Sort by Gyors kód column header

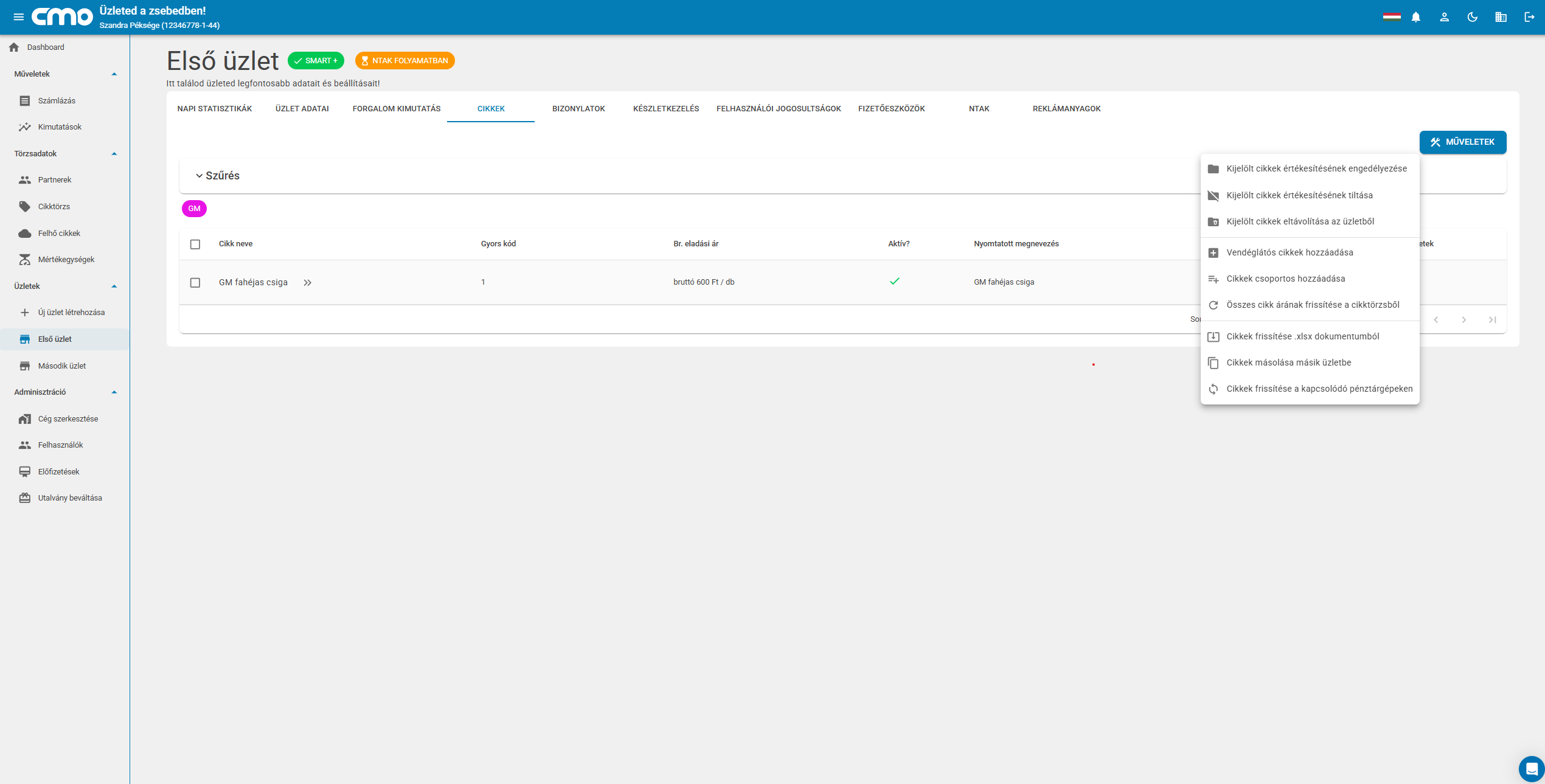(498, 244)
